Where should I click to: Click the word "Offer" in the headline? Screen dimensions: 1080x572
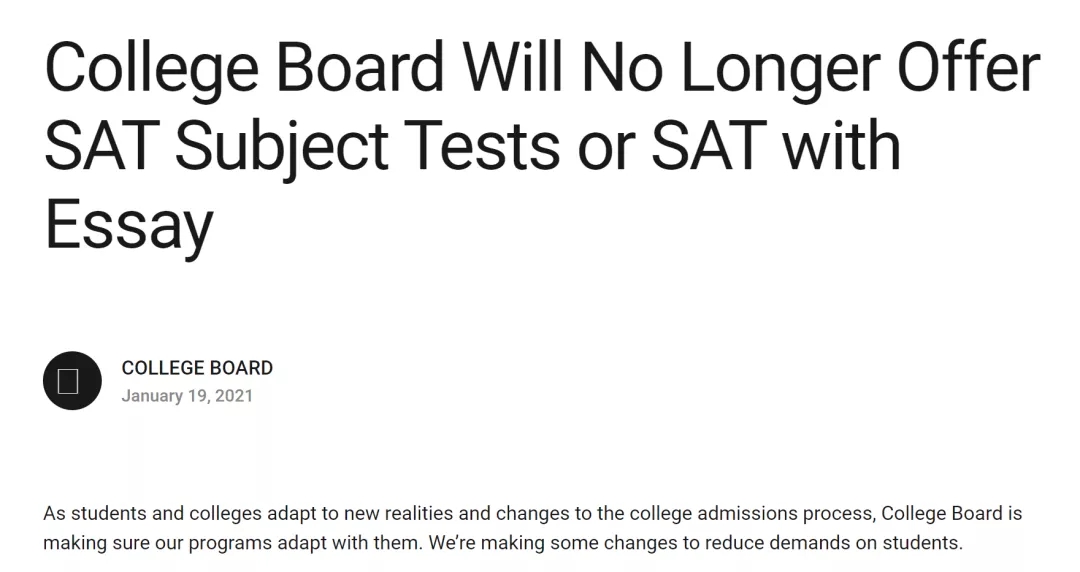[969, 67]
